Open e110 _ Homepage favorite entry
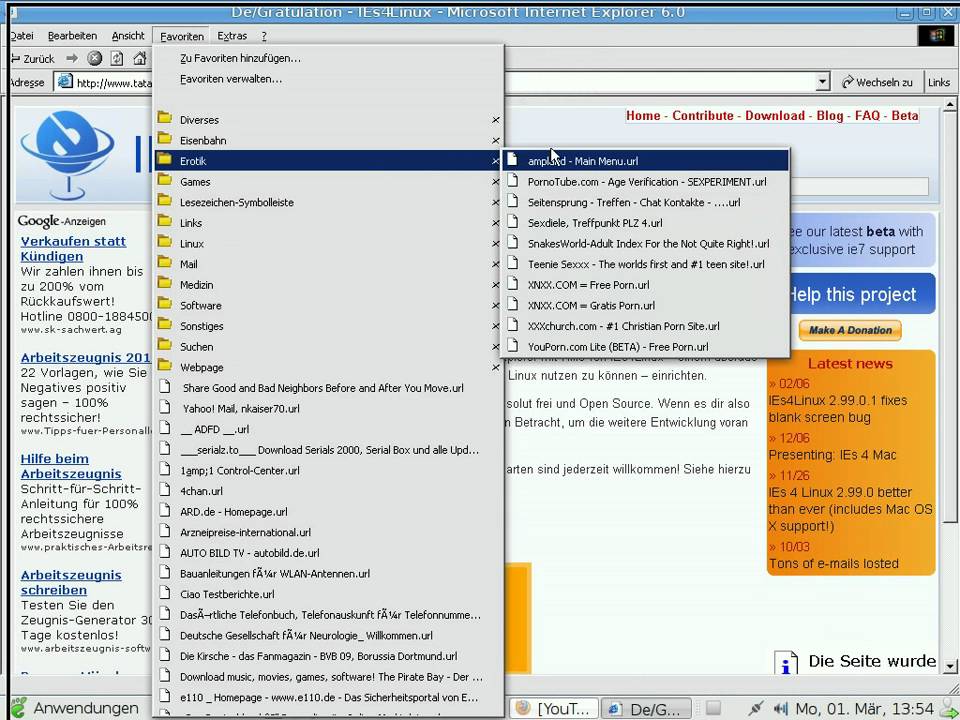Image resolution: width=960 pixels, height=720 pixels. click(329, 697)
